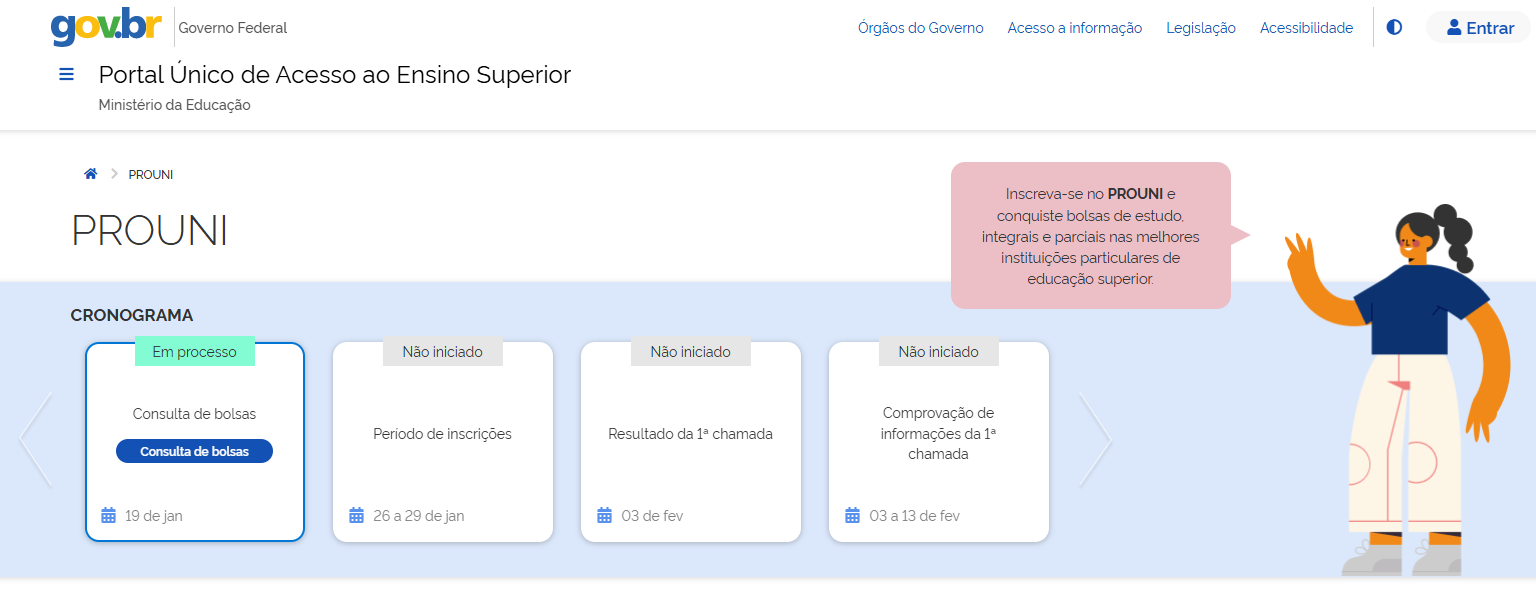1536x610 pixels.
Task: Advance schedule carousel with right arrow
Action: (1095, 440)
